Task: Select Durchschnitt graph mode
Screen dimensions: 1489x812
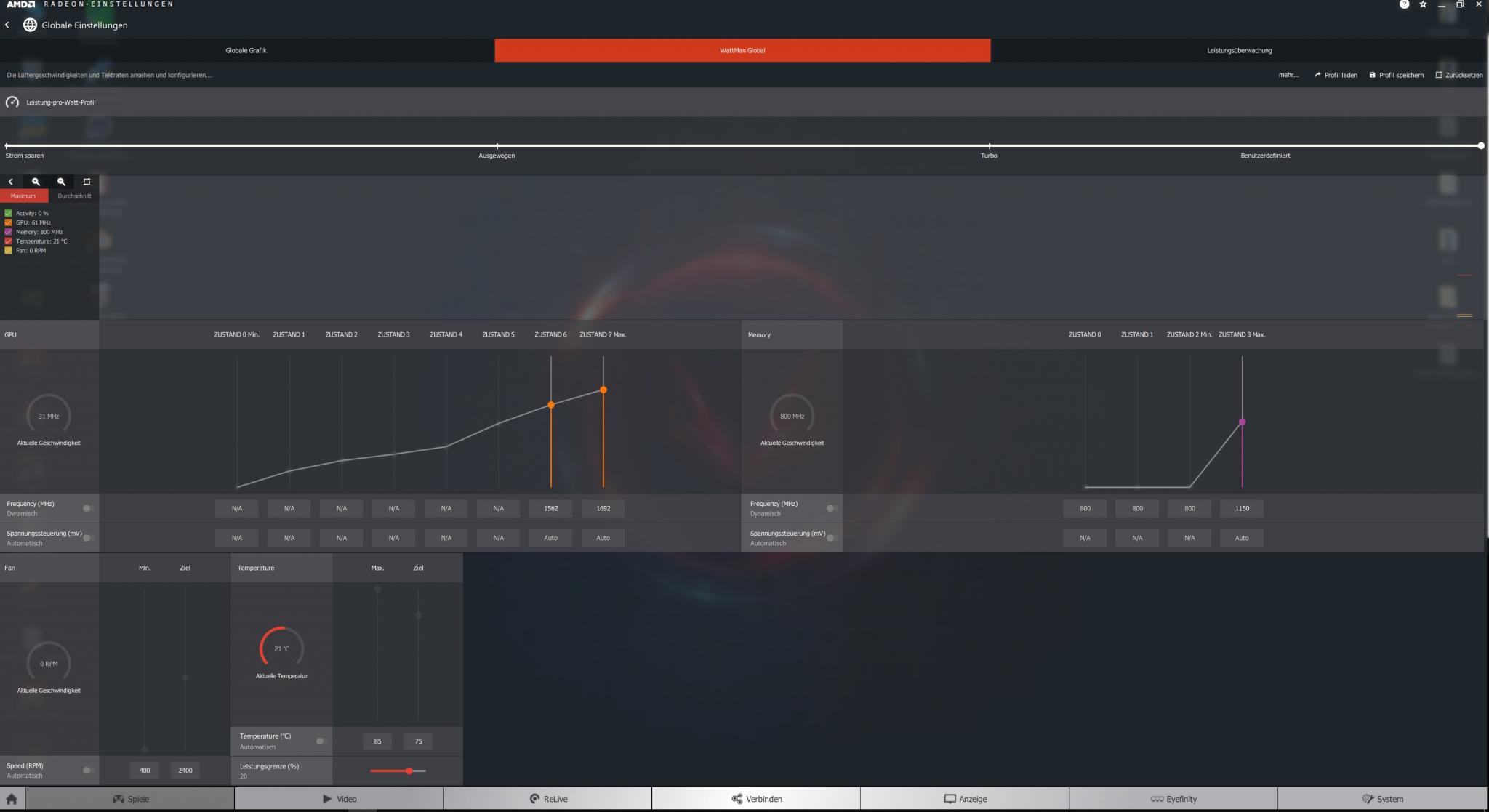Action: tap(74, 196)
